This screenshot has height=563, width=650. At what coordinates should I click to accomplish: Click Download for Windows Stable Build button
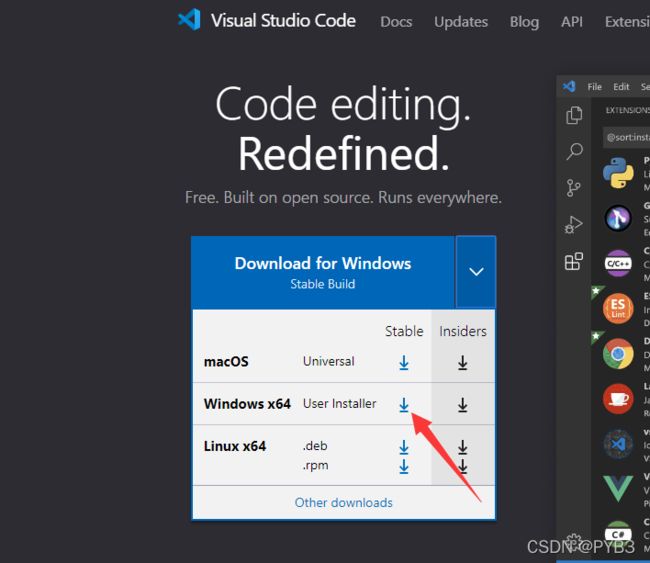[x=323, y=272]
